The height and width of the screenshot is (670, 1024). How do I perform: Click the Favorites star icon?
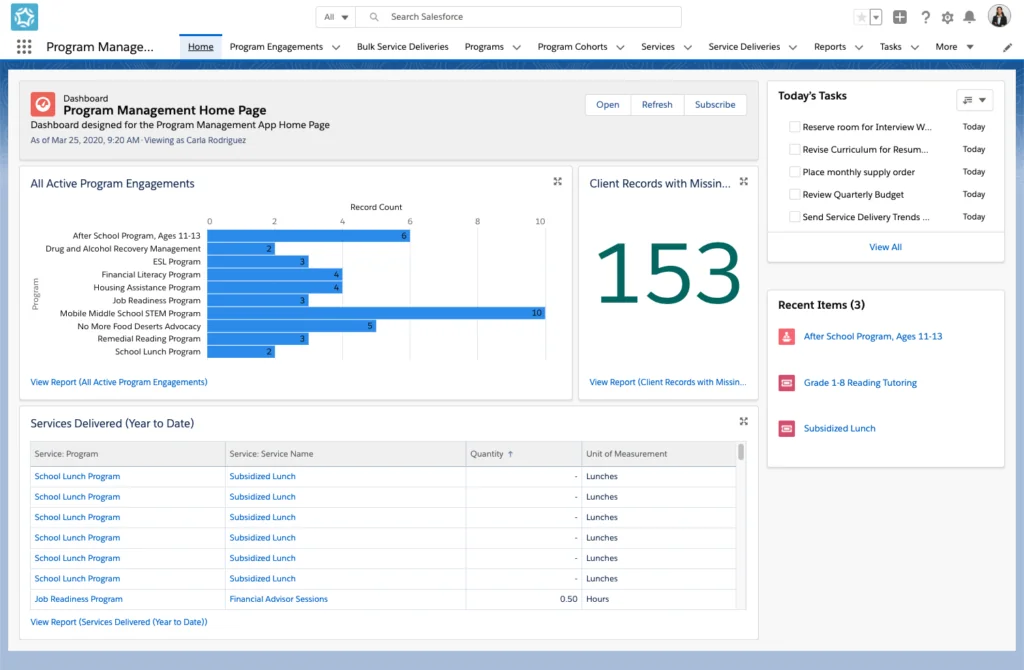(x=861, y=18)
